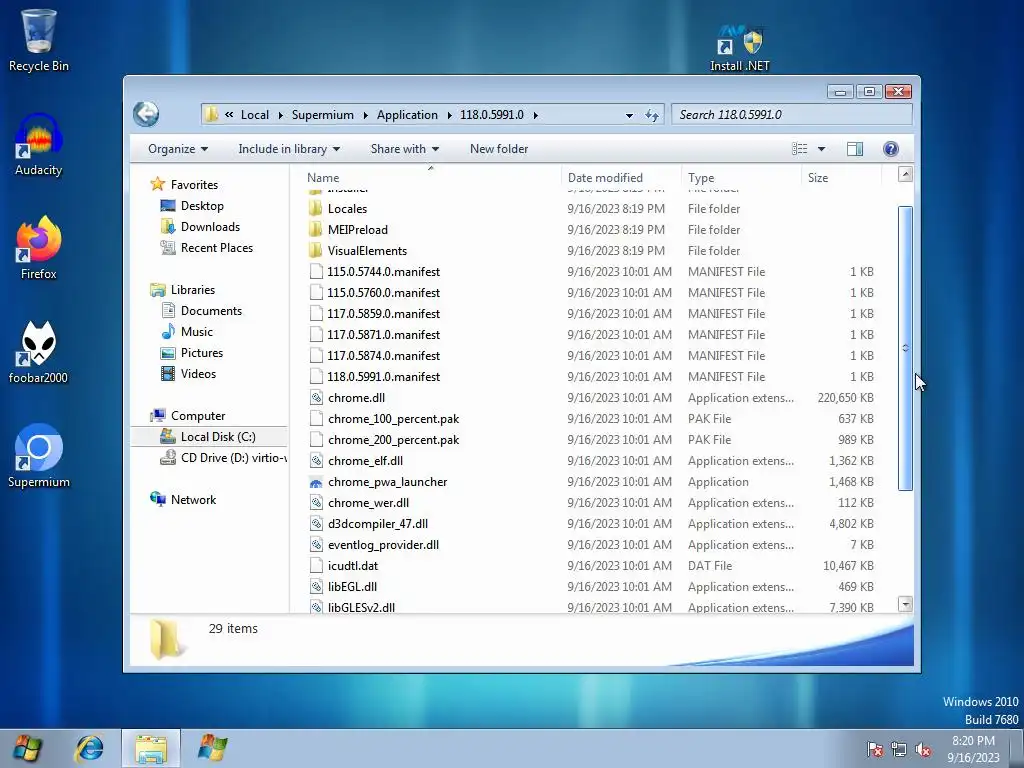Select chrome_pwa_launcher application icon
This screenshot has height=768, width=1024.
click(316, 482)
